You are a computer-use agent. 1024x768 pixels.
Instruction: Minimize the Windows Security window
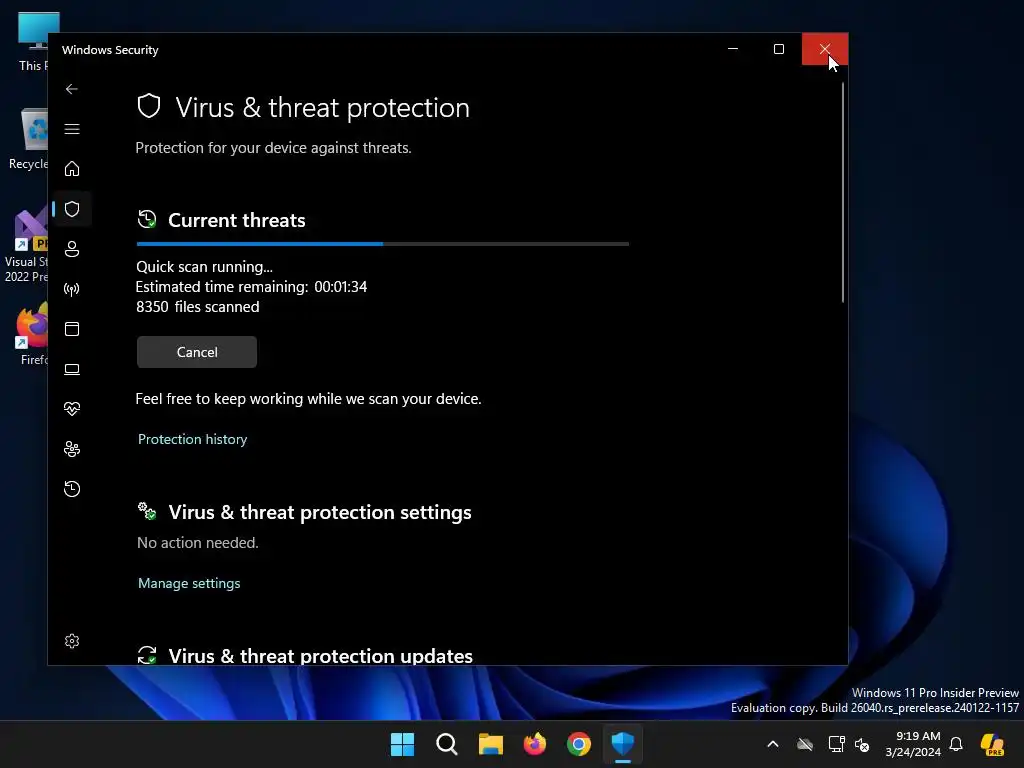(733, 49)
